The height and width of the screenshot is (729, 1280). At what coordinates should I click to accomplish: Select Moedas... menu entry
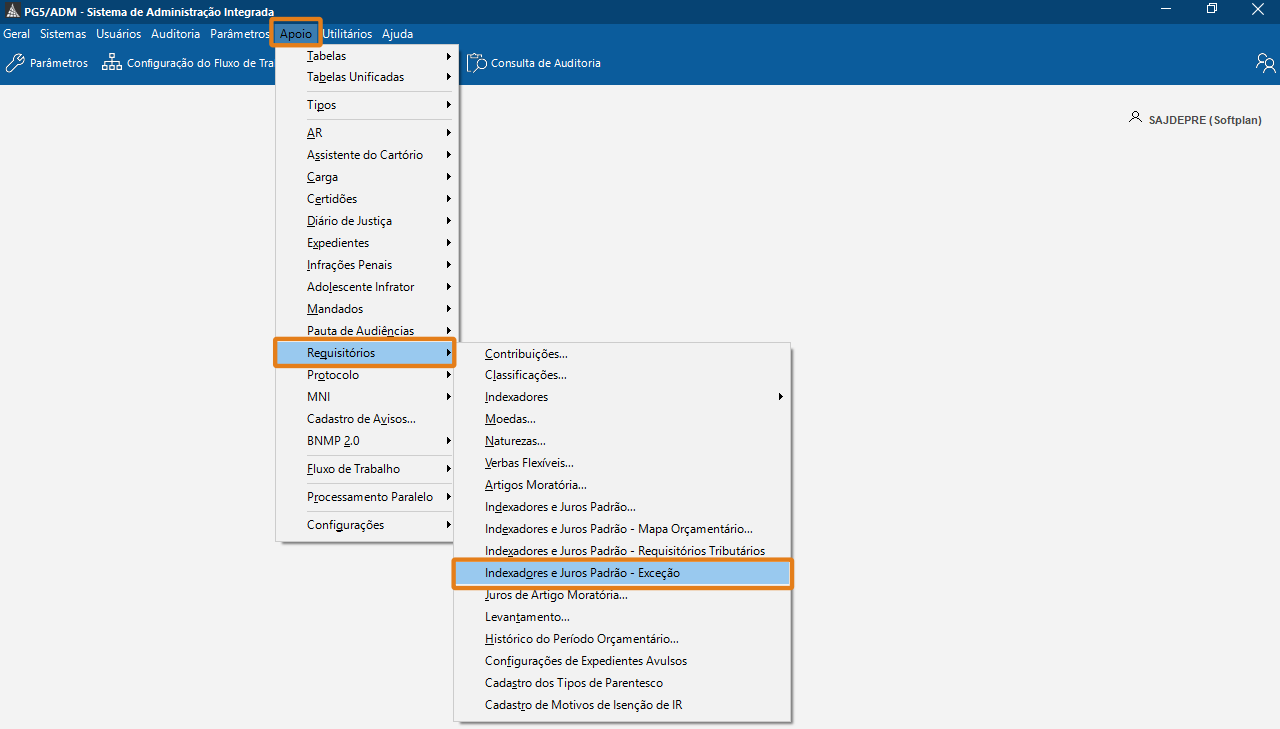tap(622, 419)
